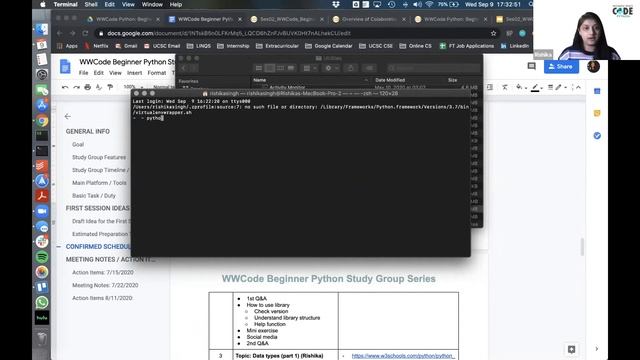Jump to Meeting Notes: 7/22/2020
640x360 pixels.
pos(105,285)
